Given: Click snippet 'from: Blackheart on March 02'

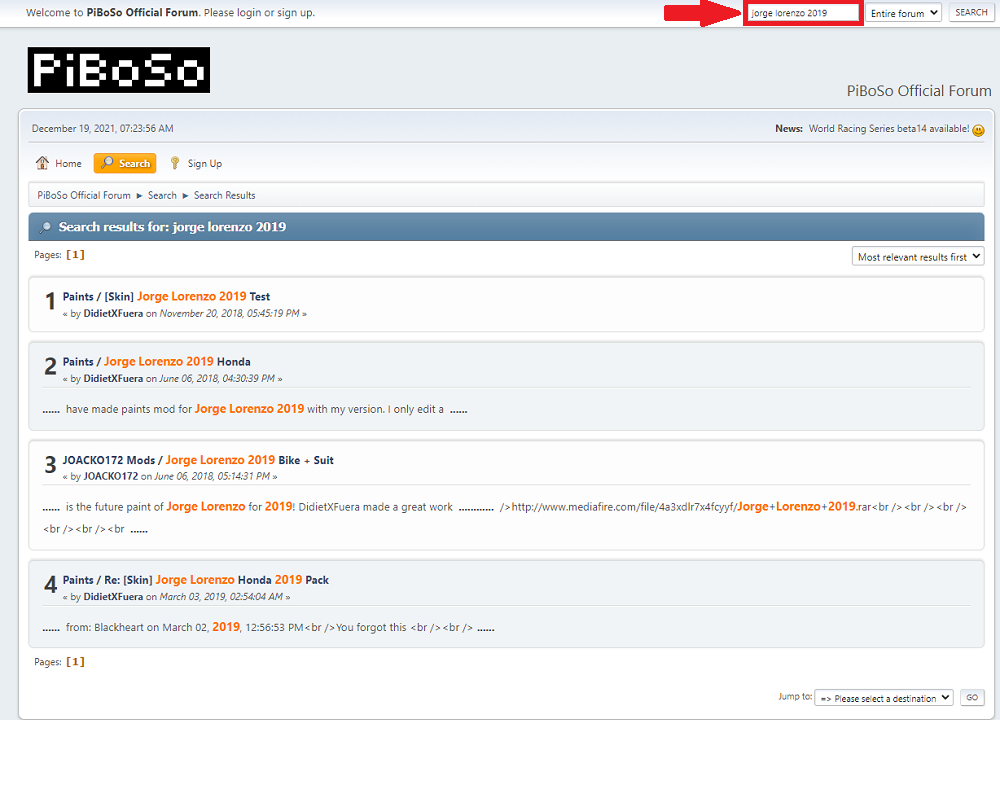Looking at the screenshot, I should point(137,627).
